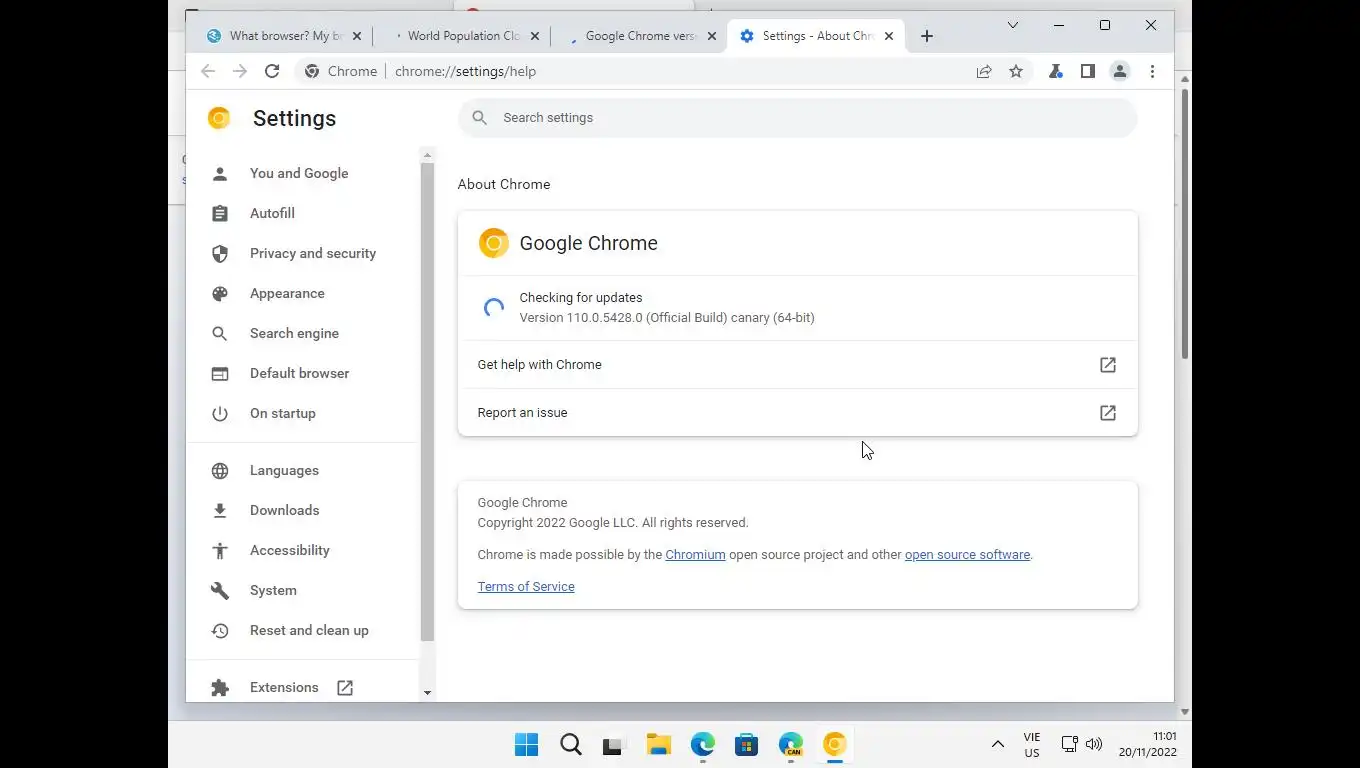Image resolution: width=1360 pixels, height=768 pixels.
Task: Close the World Population Clock tab
Action: [535, 36]
